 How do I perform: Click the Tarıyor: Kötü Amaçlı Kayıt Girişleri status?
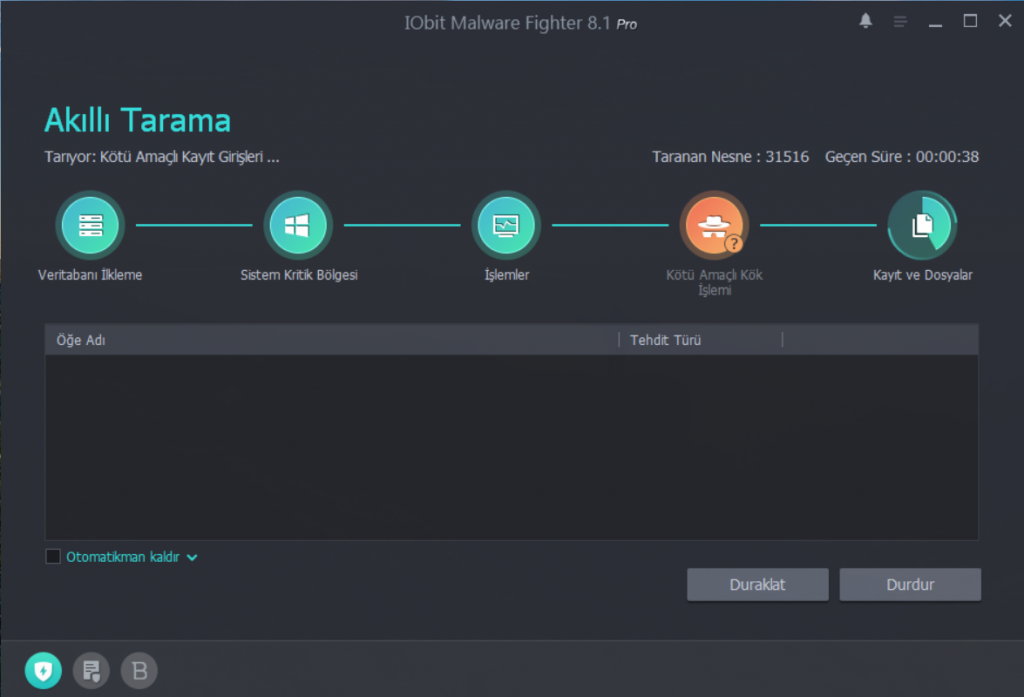pyautogui.click(x=162, y=157)
